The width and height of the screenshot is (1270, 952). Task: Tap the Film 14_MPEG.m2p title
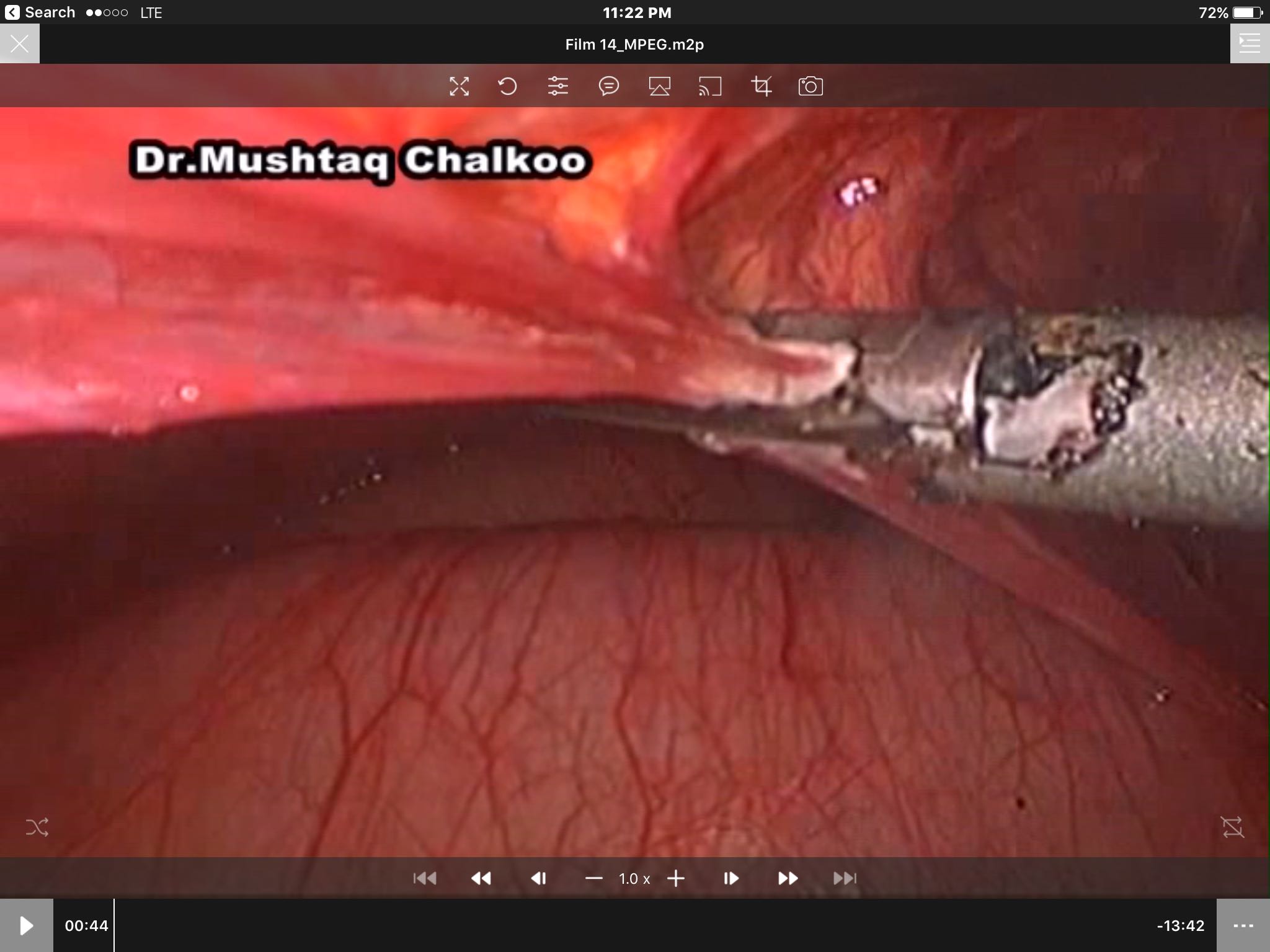coord(634,45)
